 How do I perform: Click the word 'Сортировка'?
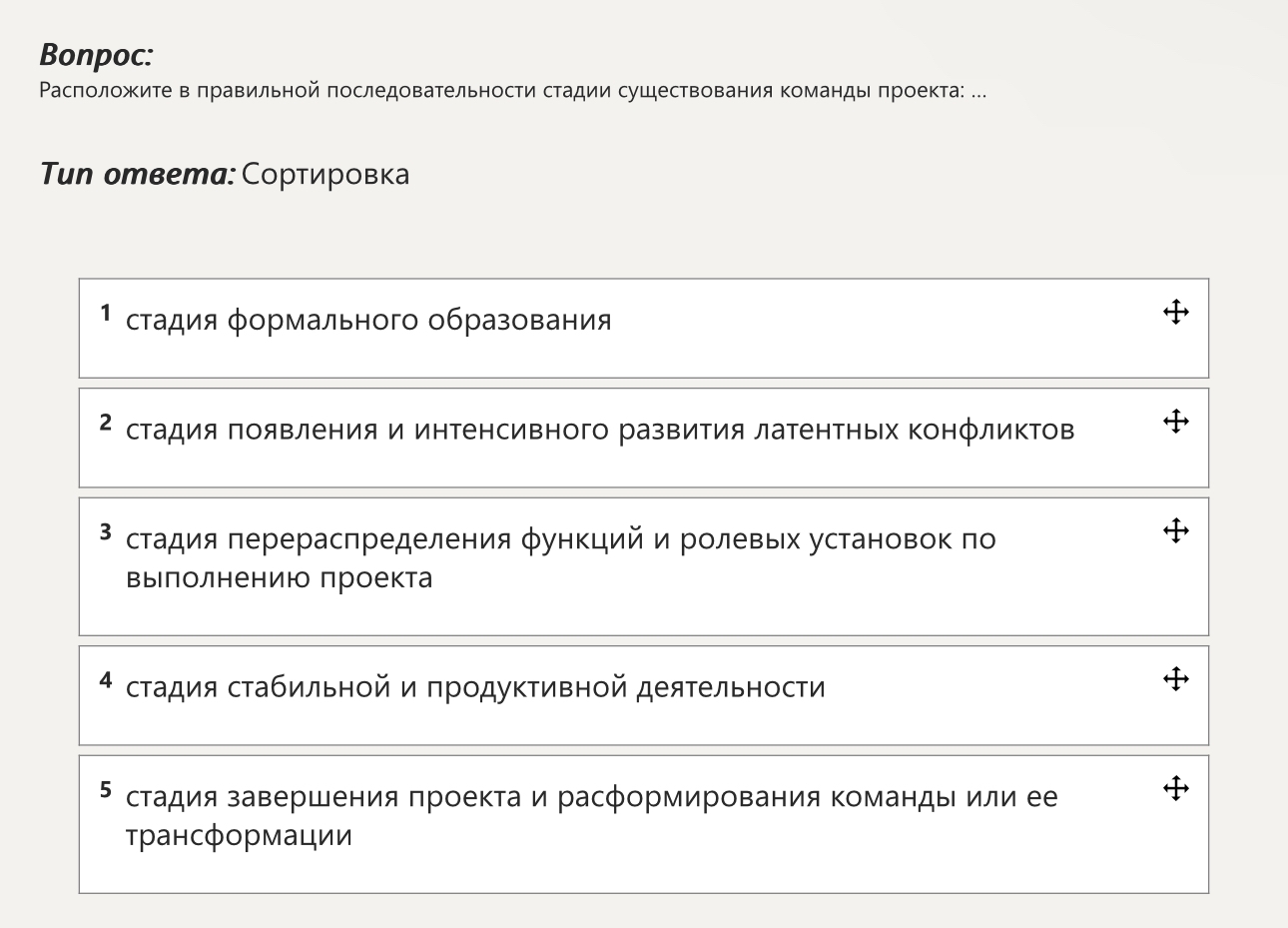point(325,175)
